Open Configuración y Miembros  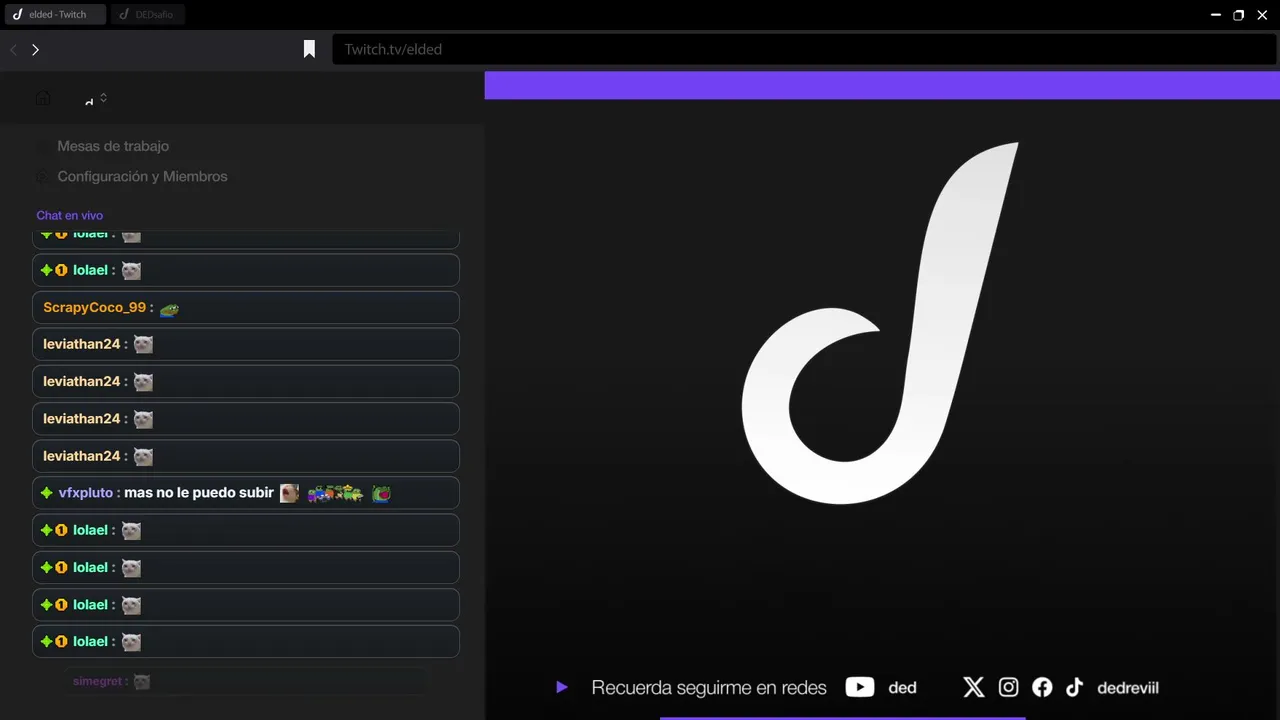click(x=142, y=176)
